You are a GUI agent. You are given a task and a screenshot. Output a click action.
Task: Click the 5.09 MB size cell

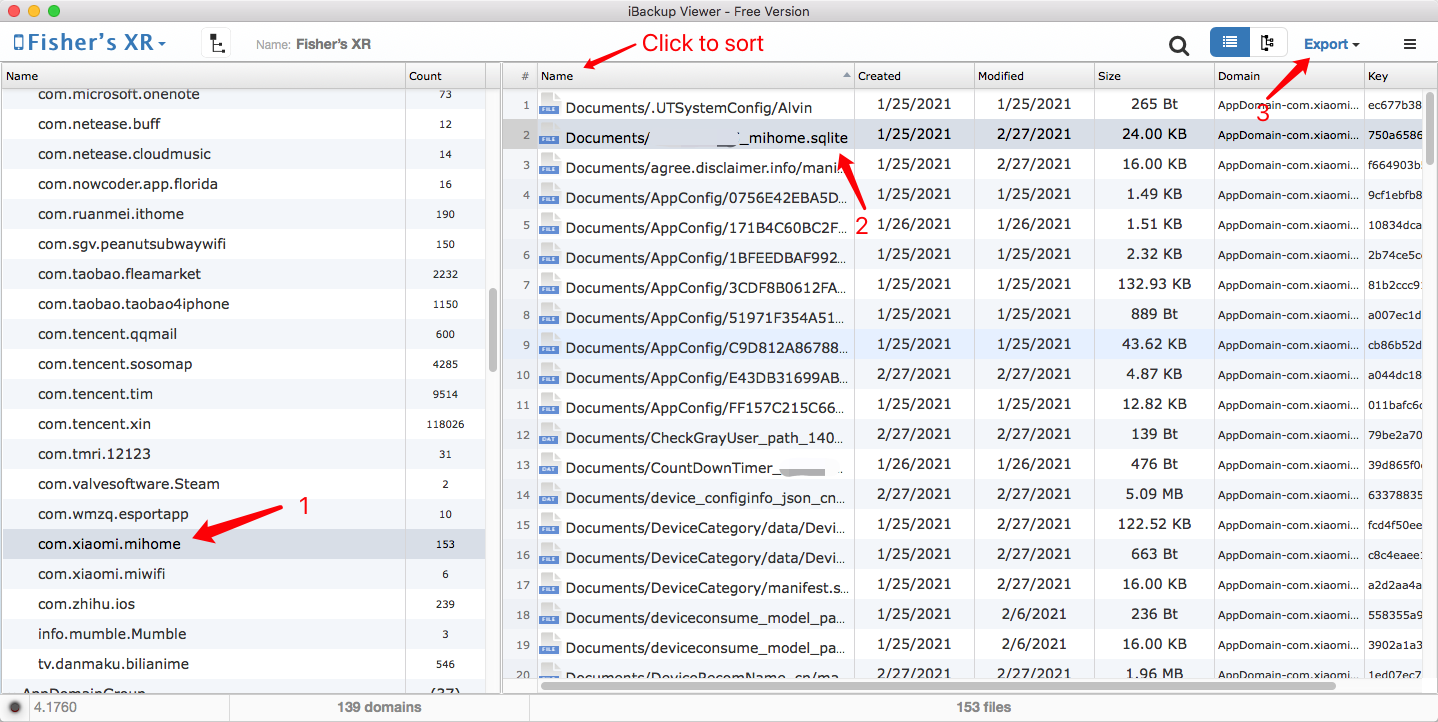pyautogui.click(x=1154, y=494)
